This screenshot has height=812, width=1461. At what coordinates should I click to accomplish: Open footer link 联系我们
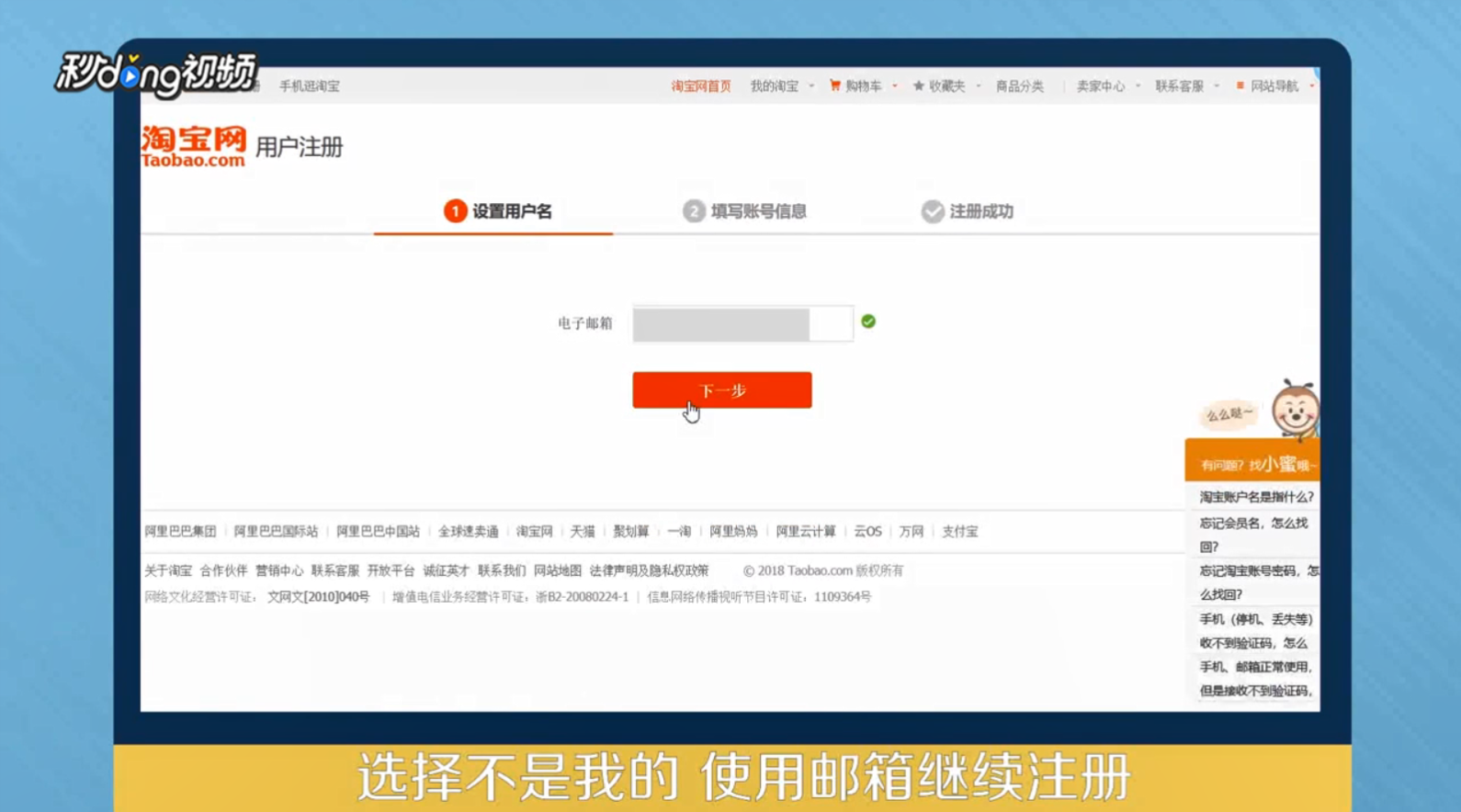pyautogui.click(x=502, y=571)
